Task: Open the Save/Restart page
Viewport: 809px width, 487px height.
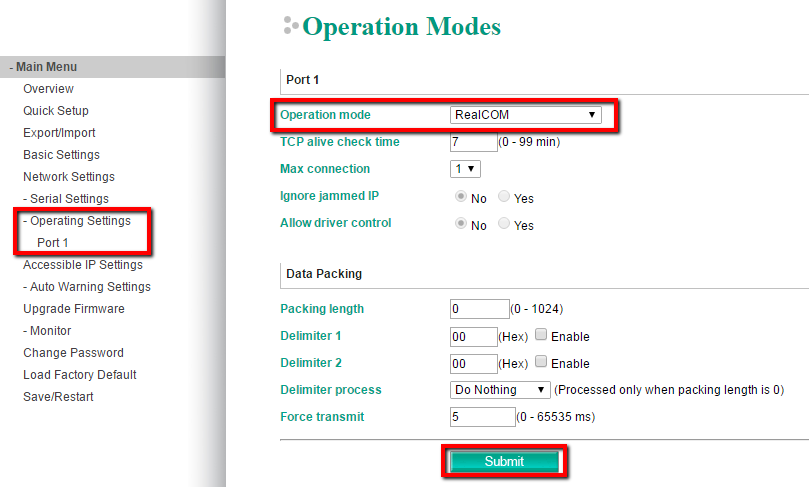Action: pyautogui.click(x=59, y=397)
